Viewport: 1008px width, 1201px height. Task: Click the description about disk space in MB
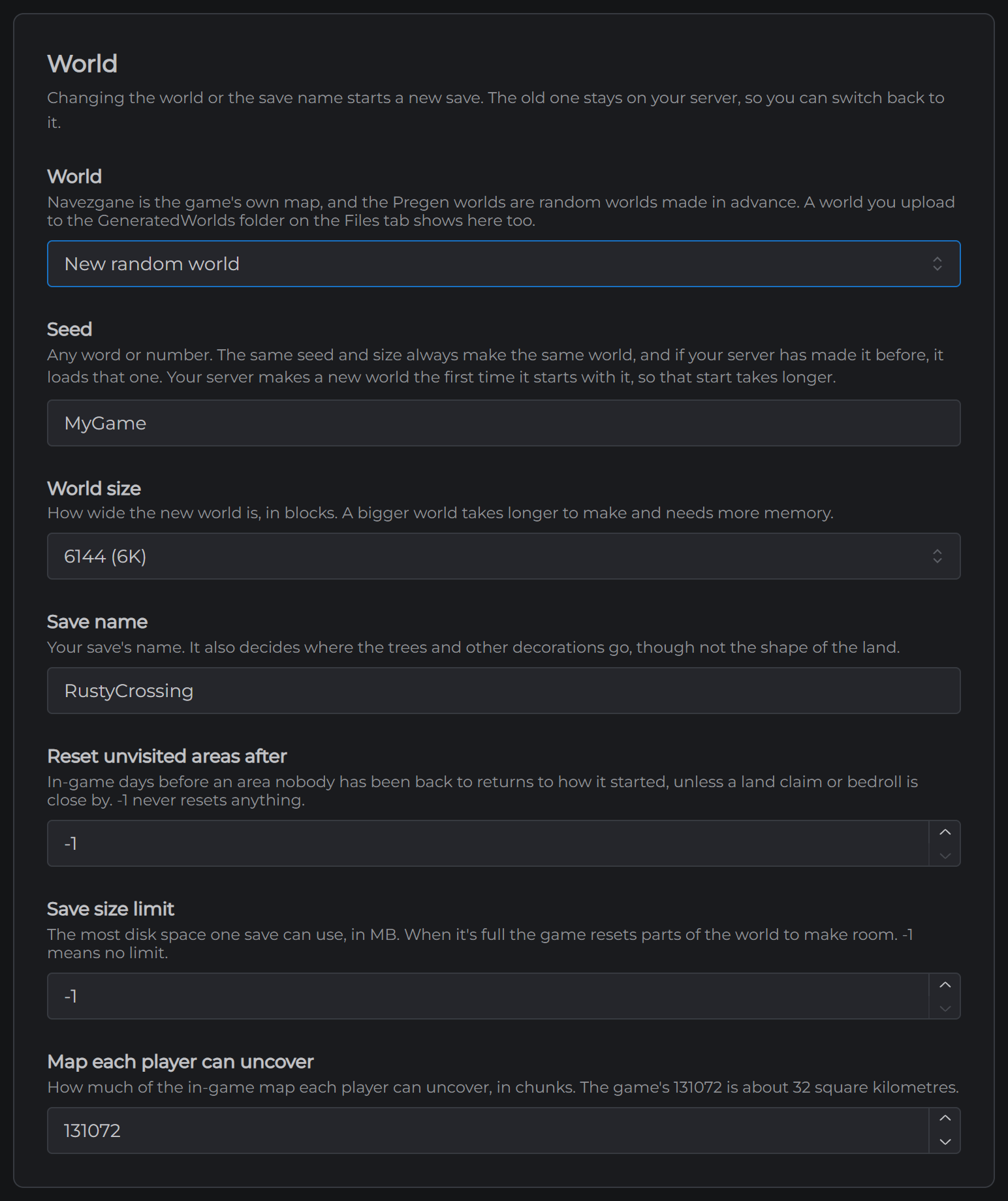[480, 943]
